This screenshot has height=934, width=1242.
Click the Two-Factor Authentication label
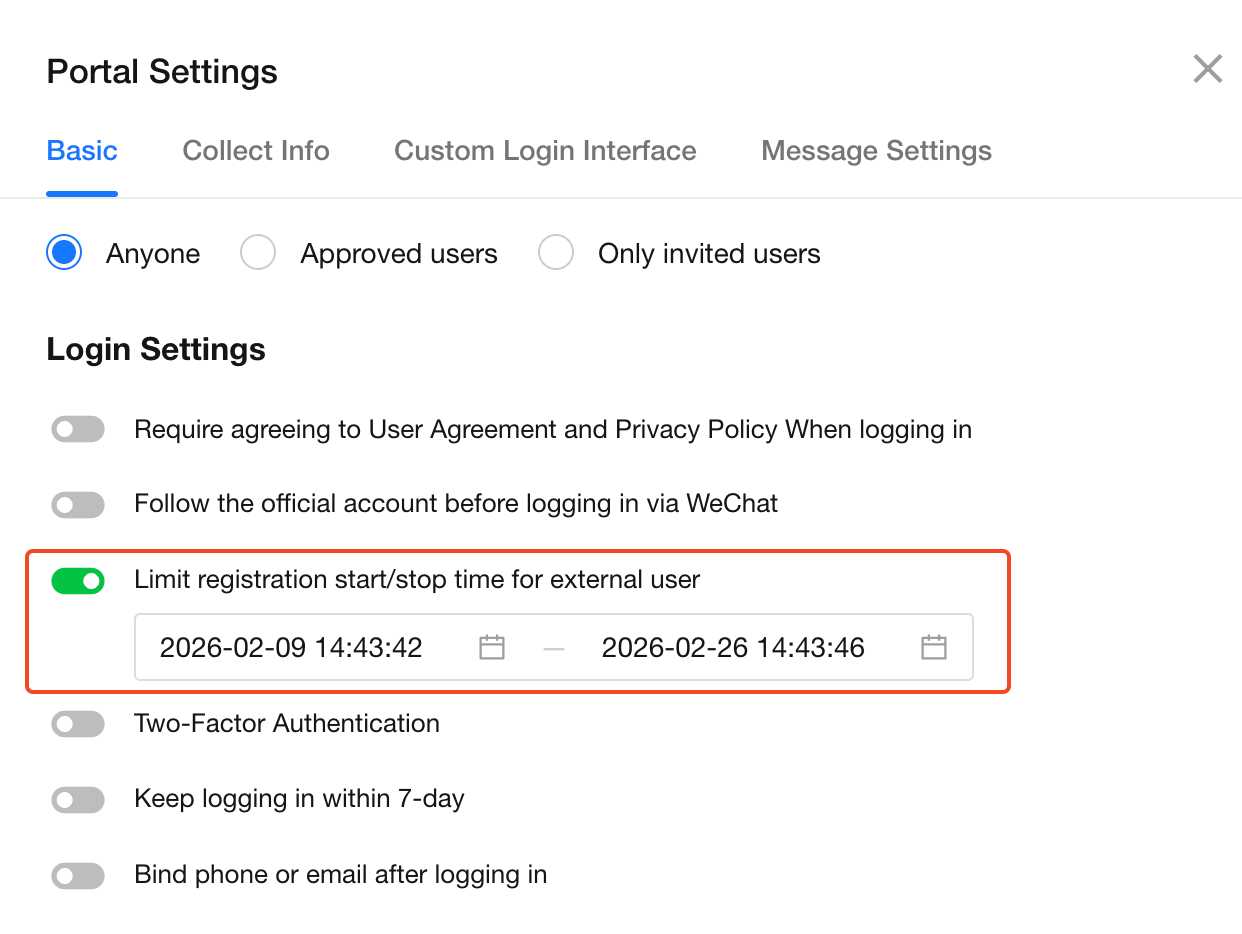287,724
